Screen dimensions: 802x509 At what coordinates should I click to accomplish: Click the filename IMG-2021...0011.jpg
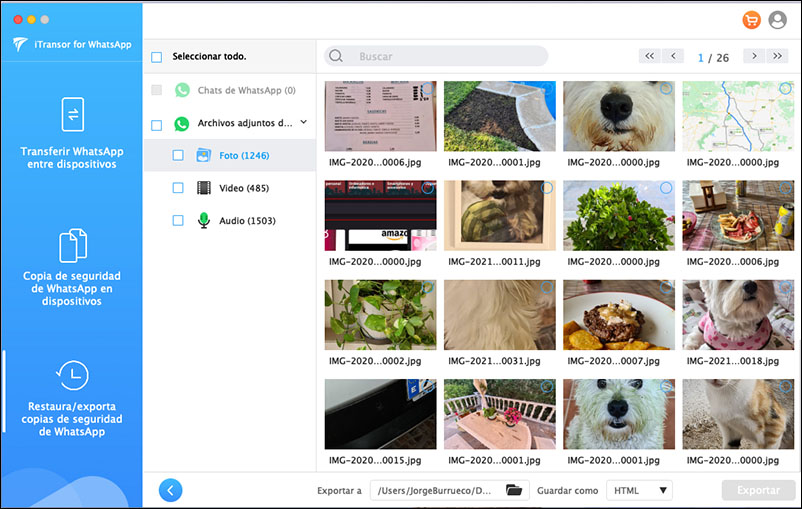(x=494, y=262)
